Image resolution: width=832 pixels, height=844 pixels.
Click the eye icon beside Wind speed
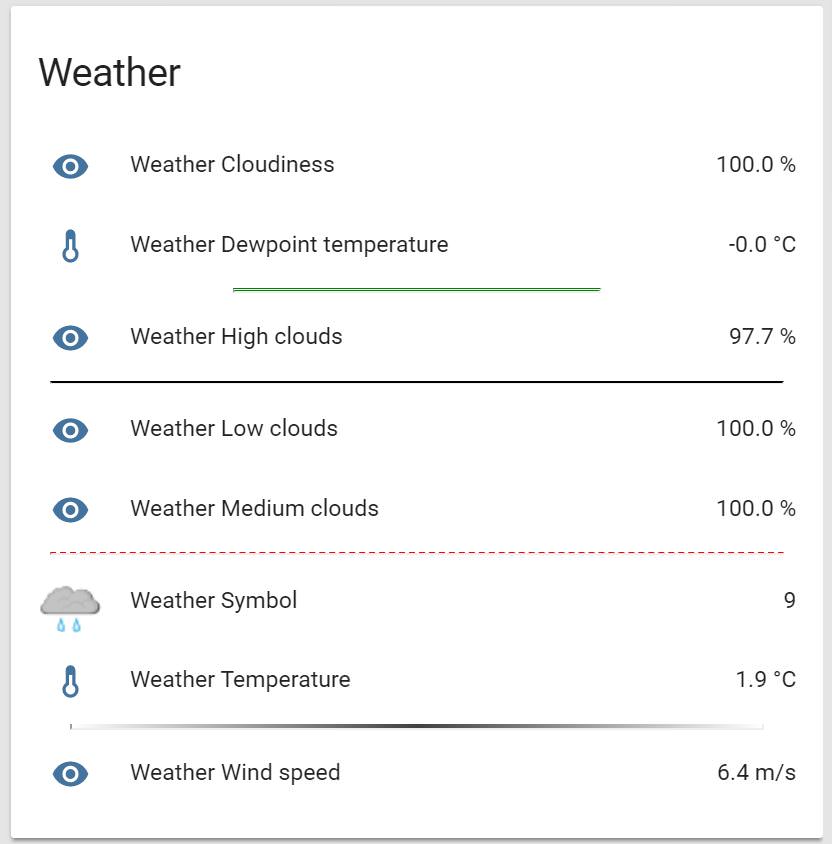click(70, 774)
